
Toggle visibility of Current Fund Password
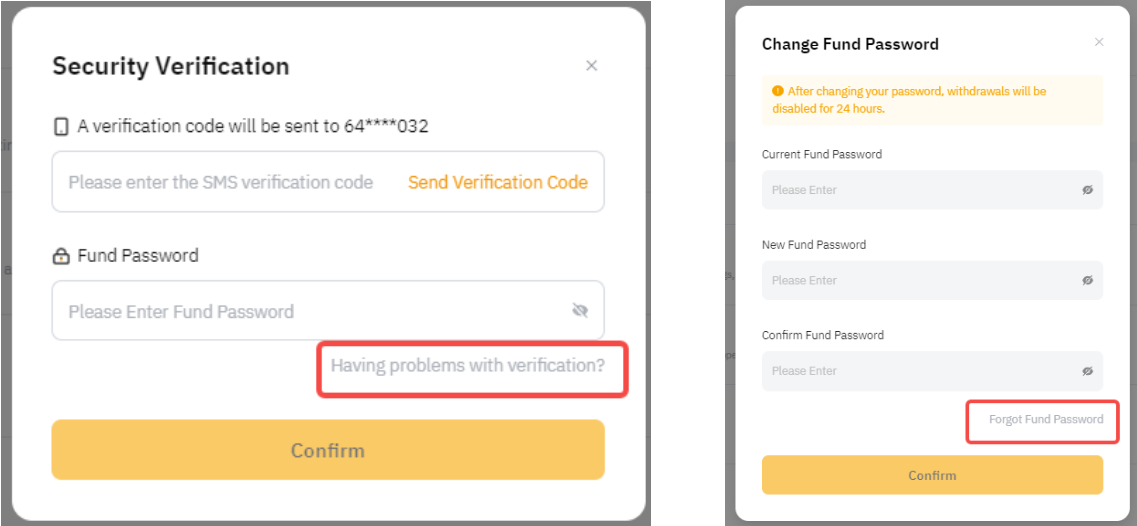(1087, 190)
